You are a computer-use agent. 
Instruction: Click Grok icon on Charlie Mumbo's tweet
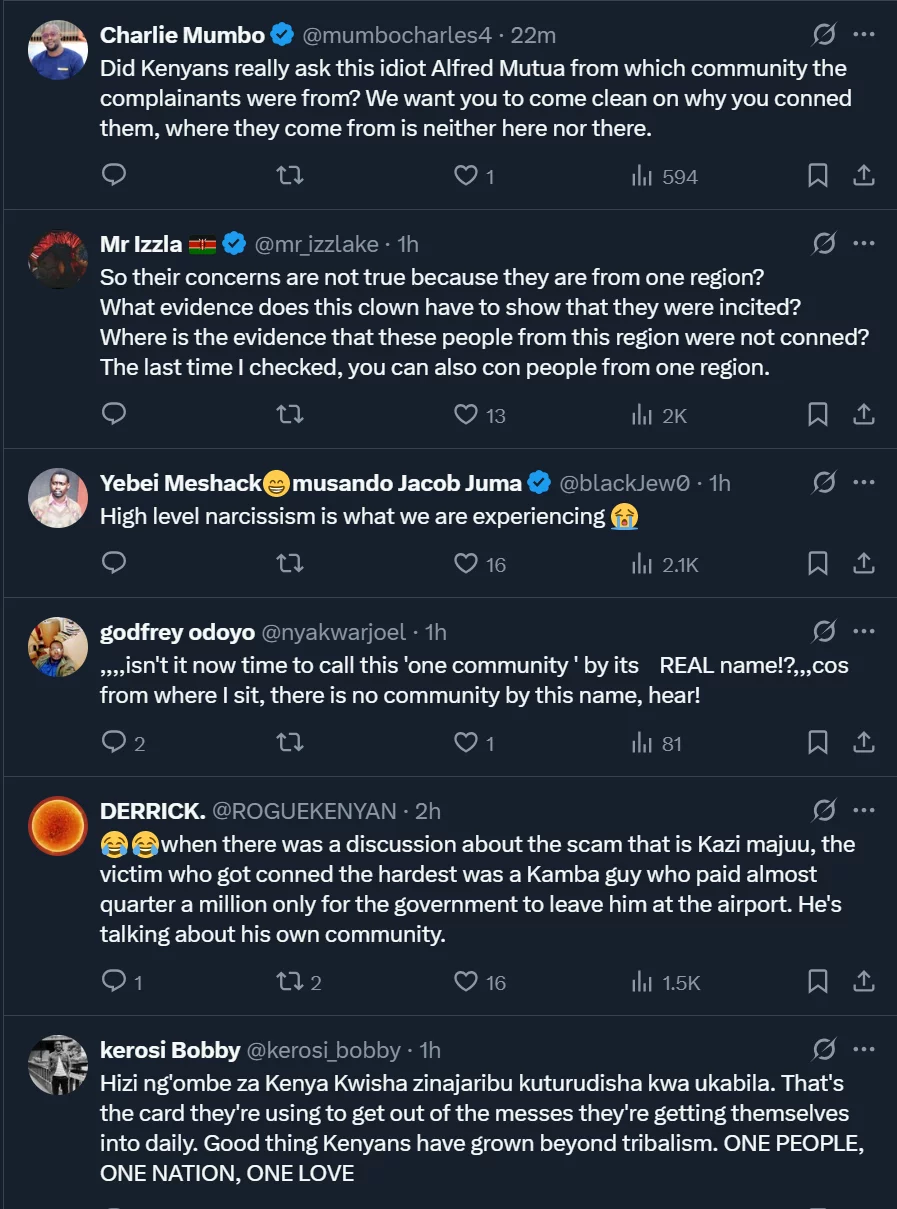click(x=824, y=35)
